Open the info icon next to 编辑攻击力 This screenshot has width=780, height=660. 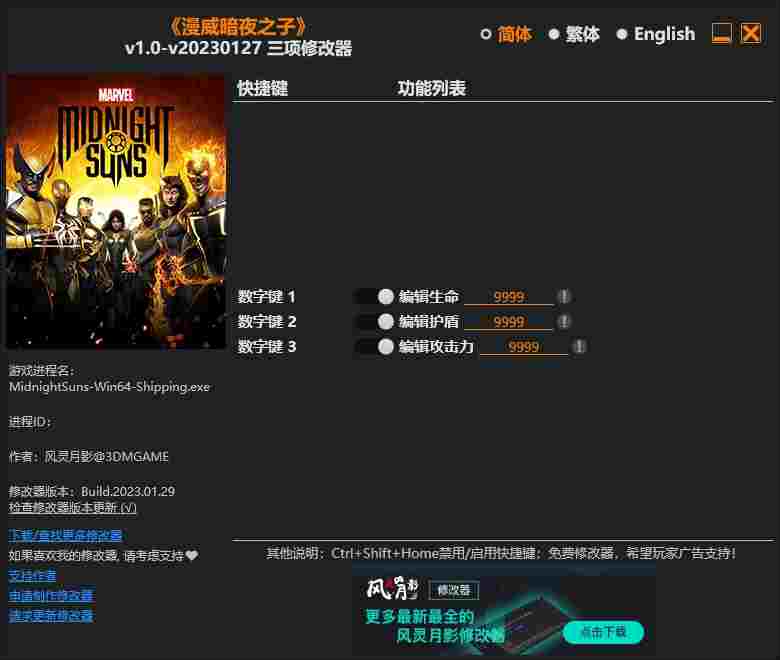tap(579, 347)
